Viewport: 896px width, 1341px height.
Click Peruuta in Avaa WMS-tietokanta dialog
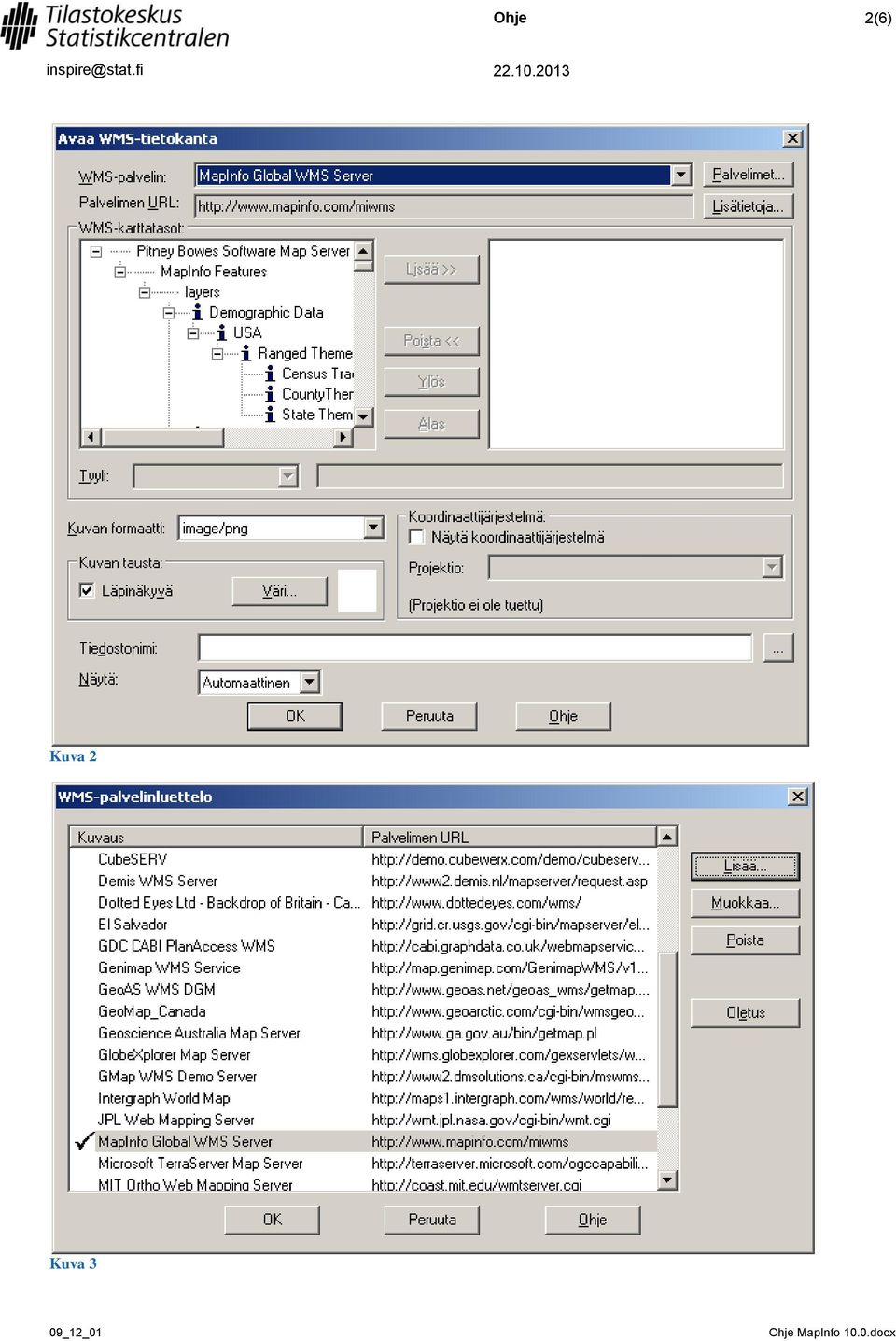point(429,715)
